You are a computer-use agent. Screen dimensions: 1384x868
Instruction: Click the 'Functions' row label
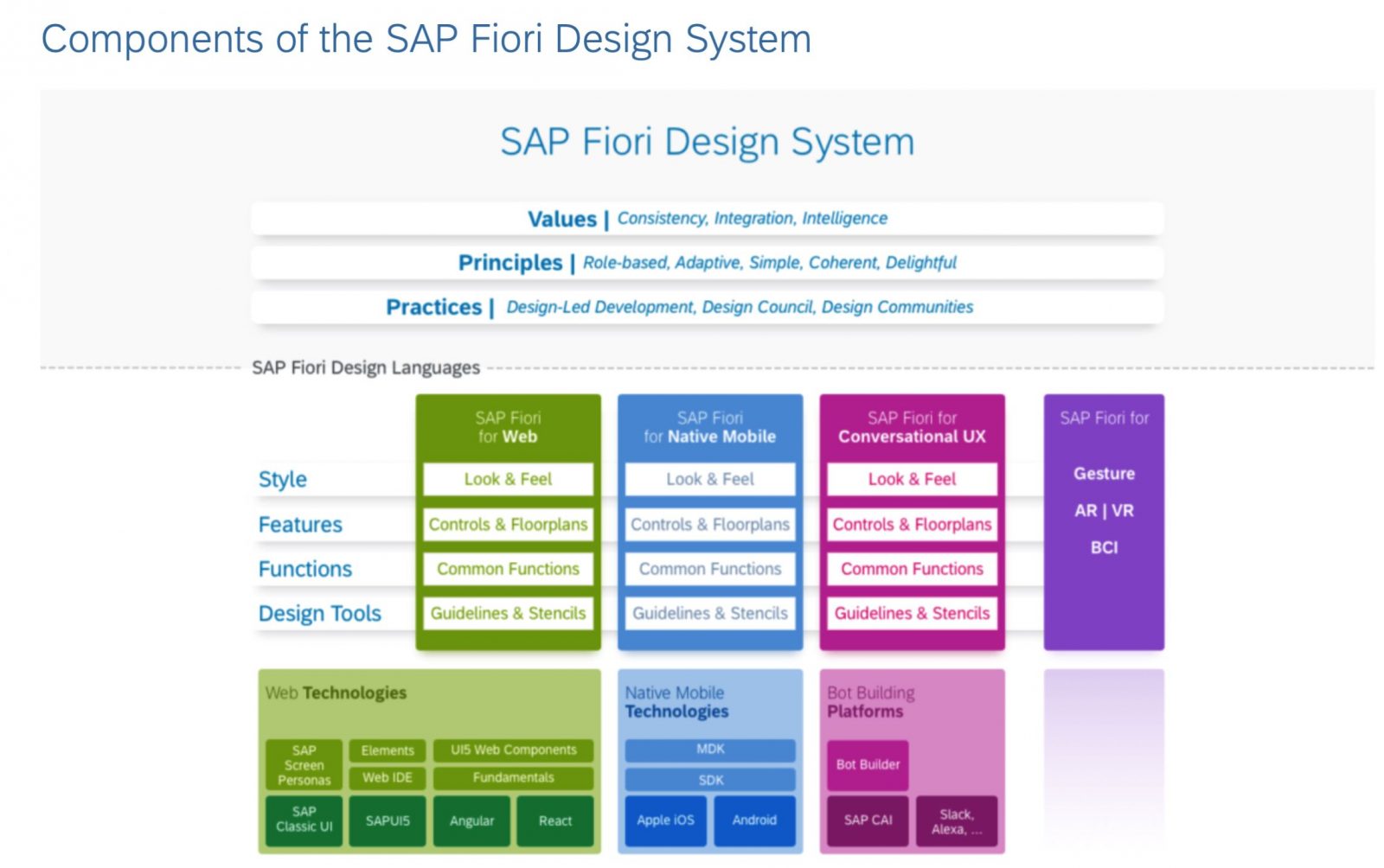pos(305,569)
